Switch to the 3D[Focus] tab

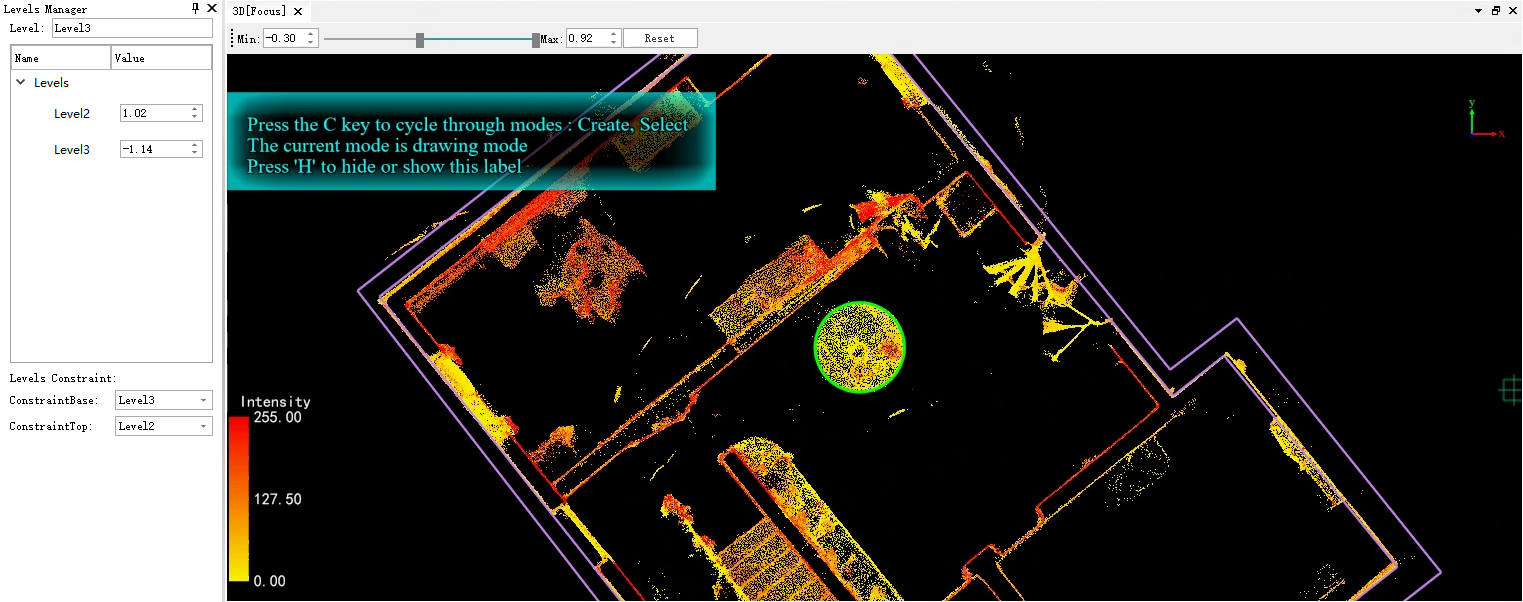[x=259, y=12]
